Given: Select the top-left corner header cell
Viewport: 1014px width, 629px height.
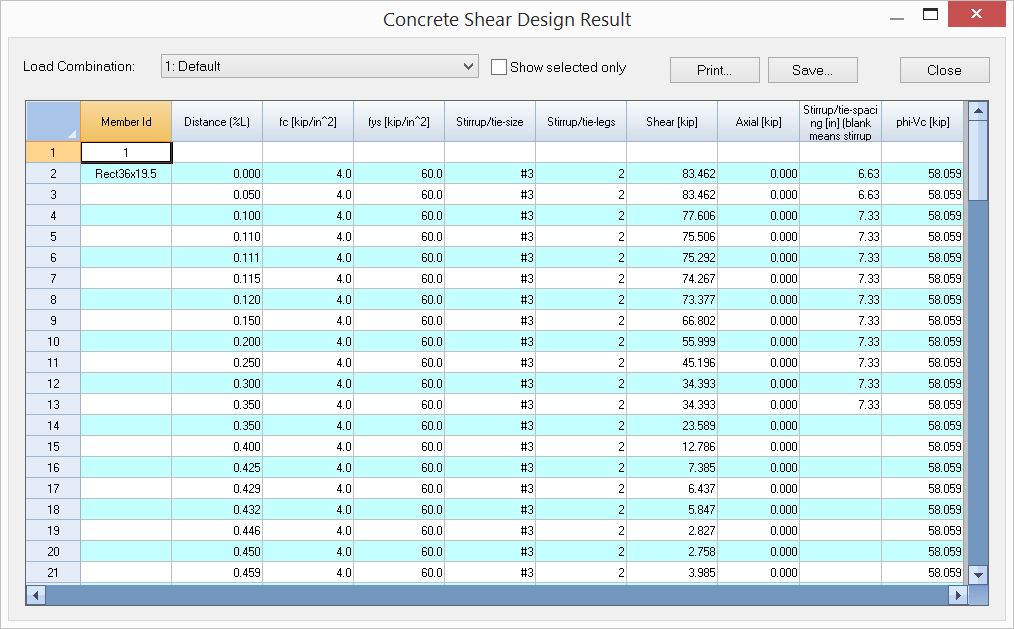Looking at the screenshot, I should (53, 120).
